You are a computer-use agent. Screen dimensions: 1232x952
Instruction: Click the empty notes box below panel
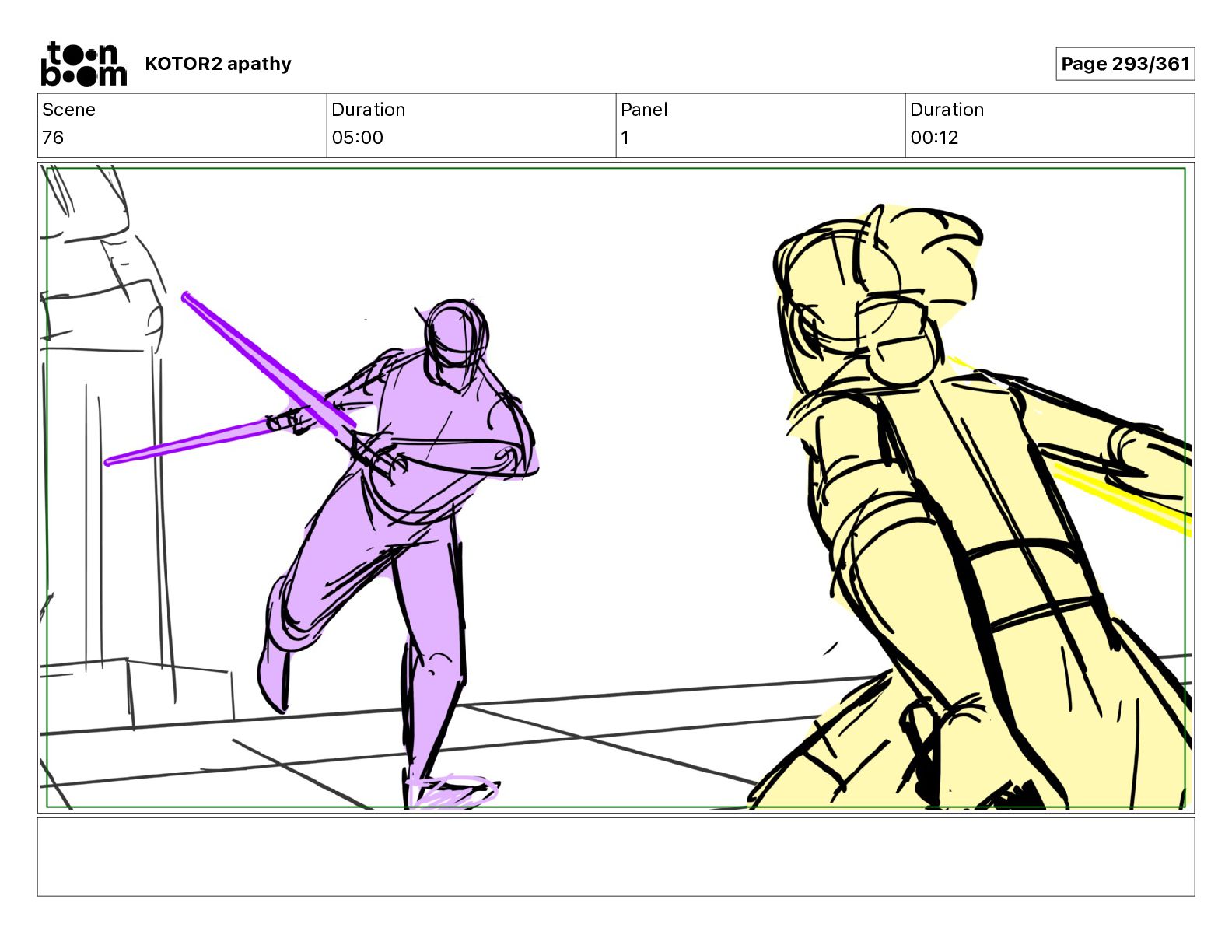pyautogui.click(x=616, y=857)
